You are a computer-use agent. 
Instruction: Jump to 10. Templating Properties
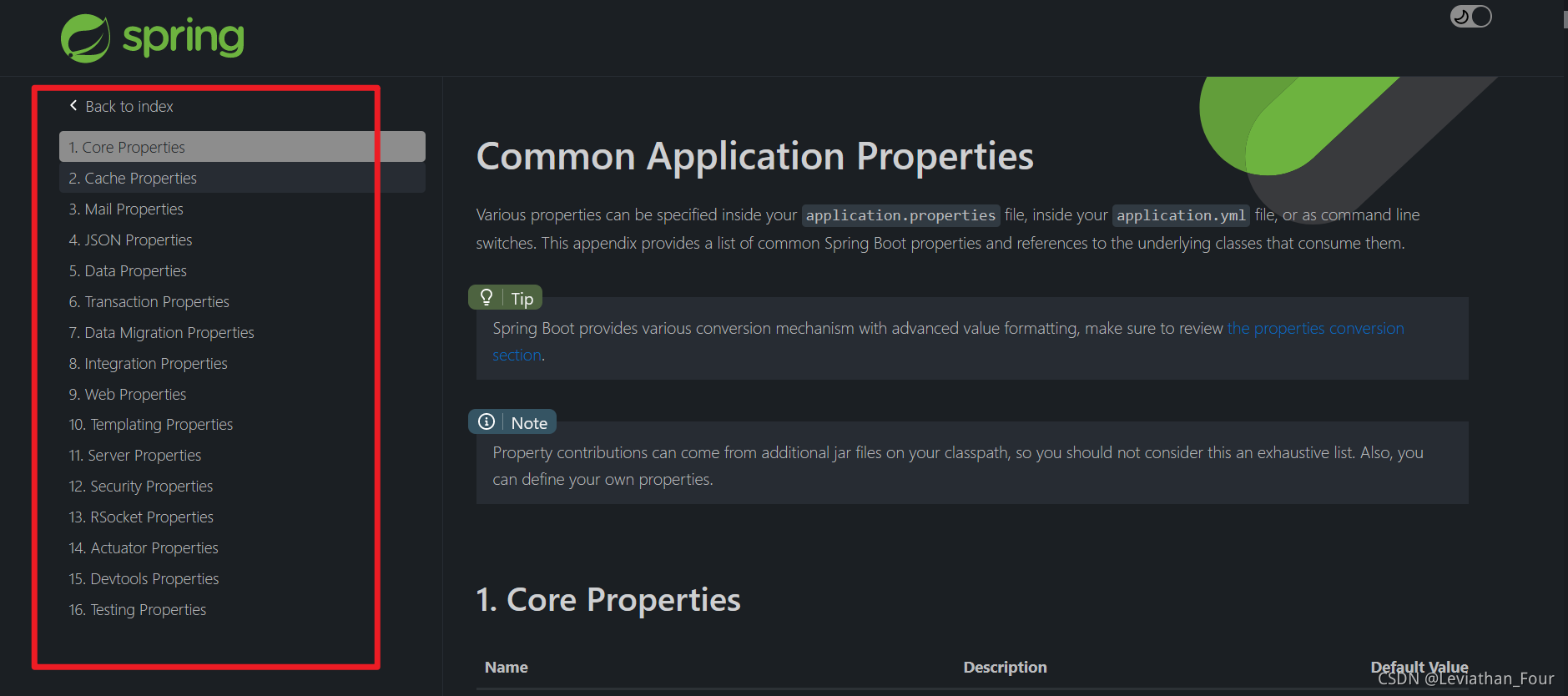point(150,424)
